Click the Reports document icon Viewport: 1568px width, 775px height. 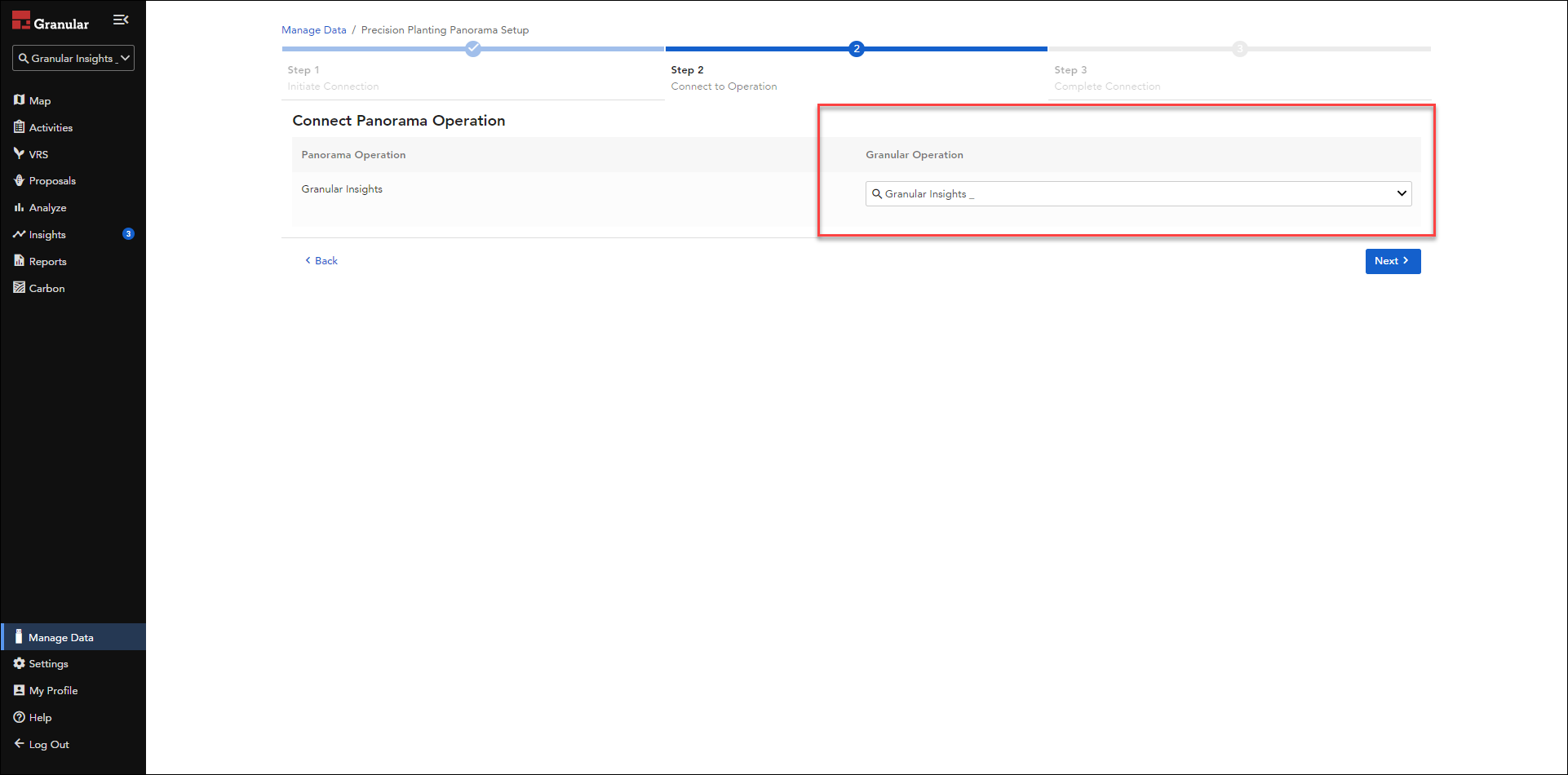[19, 261]
